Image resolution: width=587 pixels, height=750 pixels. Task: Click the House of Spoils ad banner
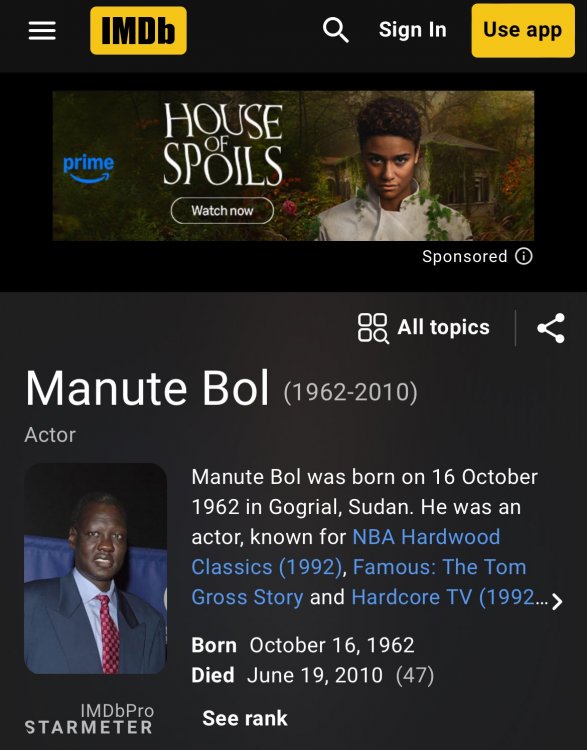click(293, 165)
